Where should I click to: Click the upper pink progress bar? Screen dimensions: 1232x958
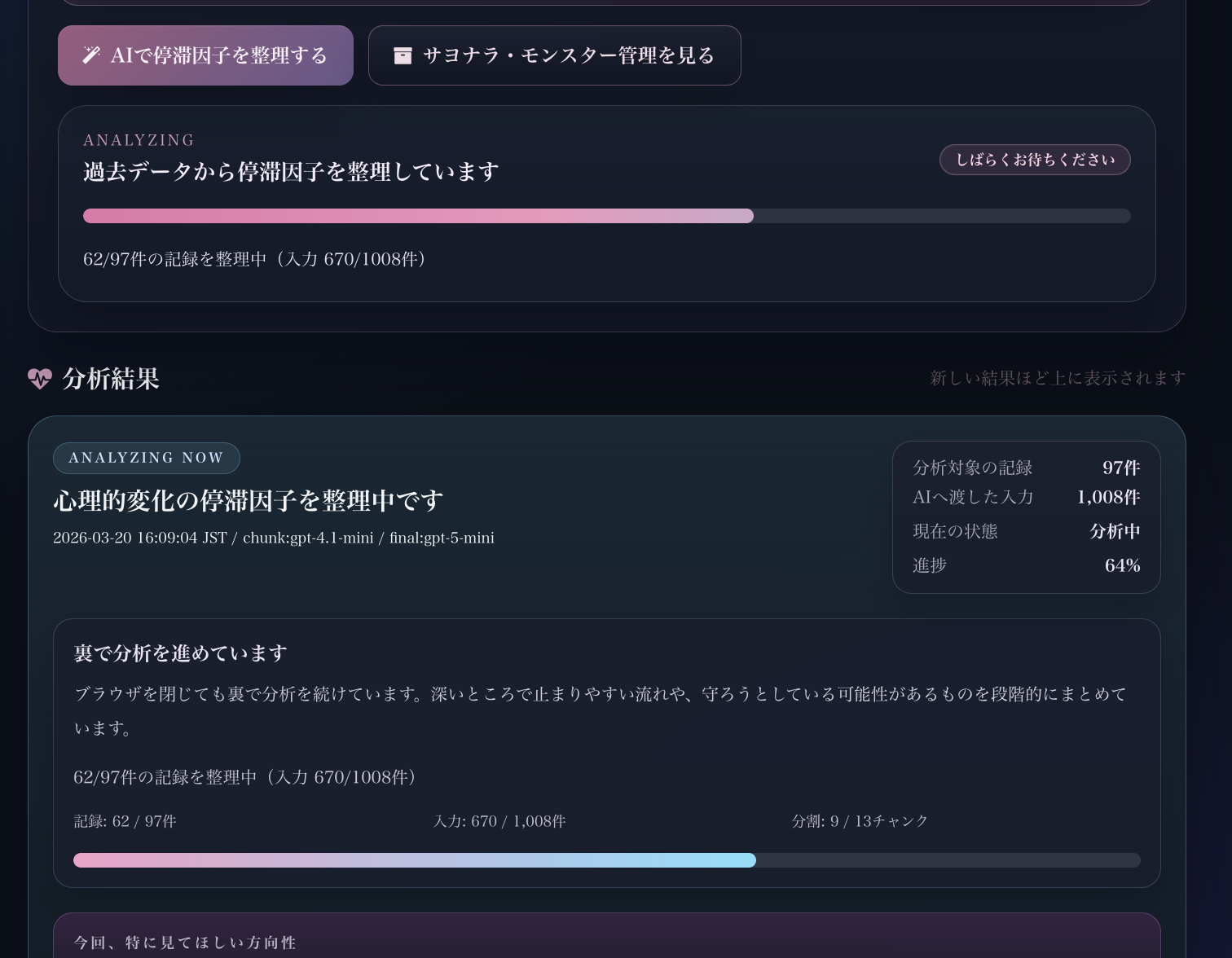point(606,215)
